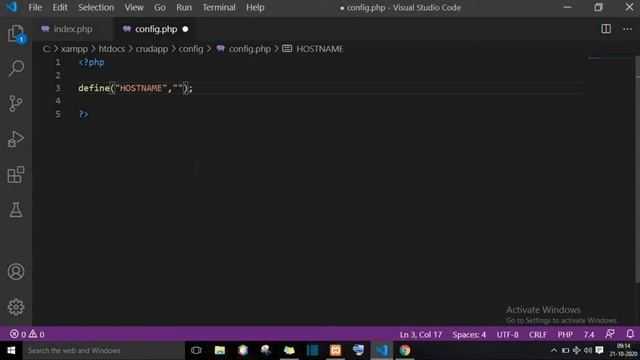The width and height of the screenshot is (640, 360).
Task: Click the Visual Studio Code taskbar icon
Action: coord(382,351)
